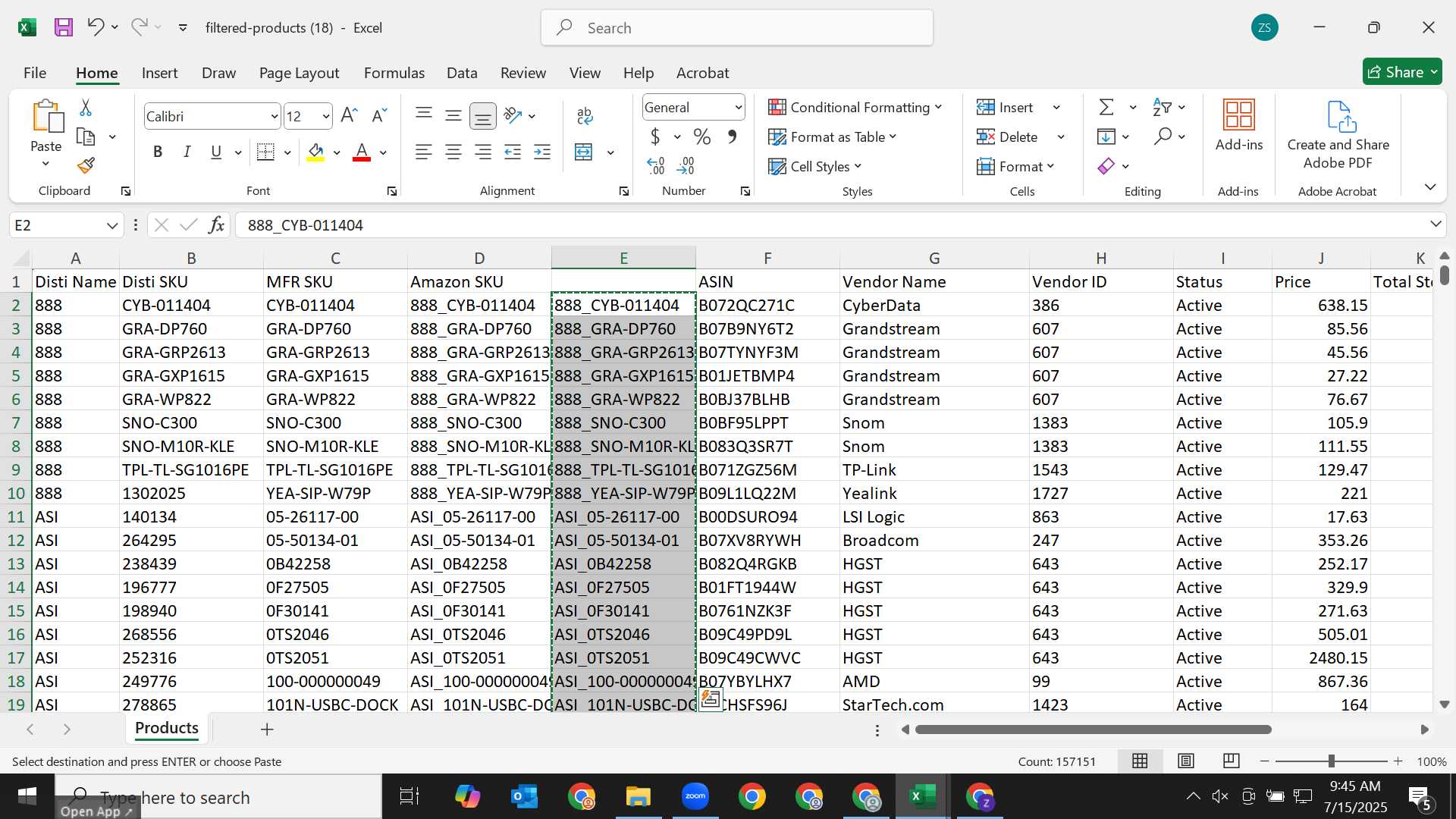Set Middle Align vertical alignment

(x=453, y=115)
